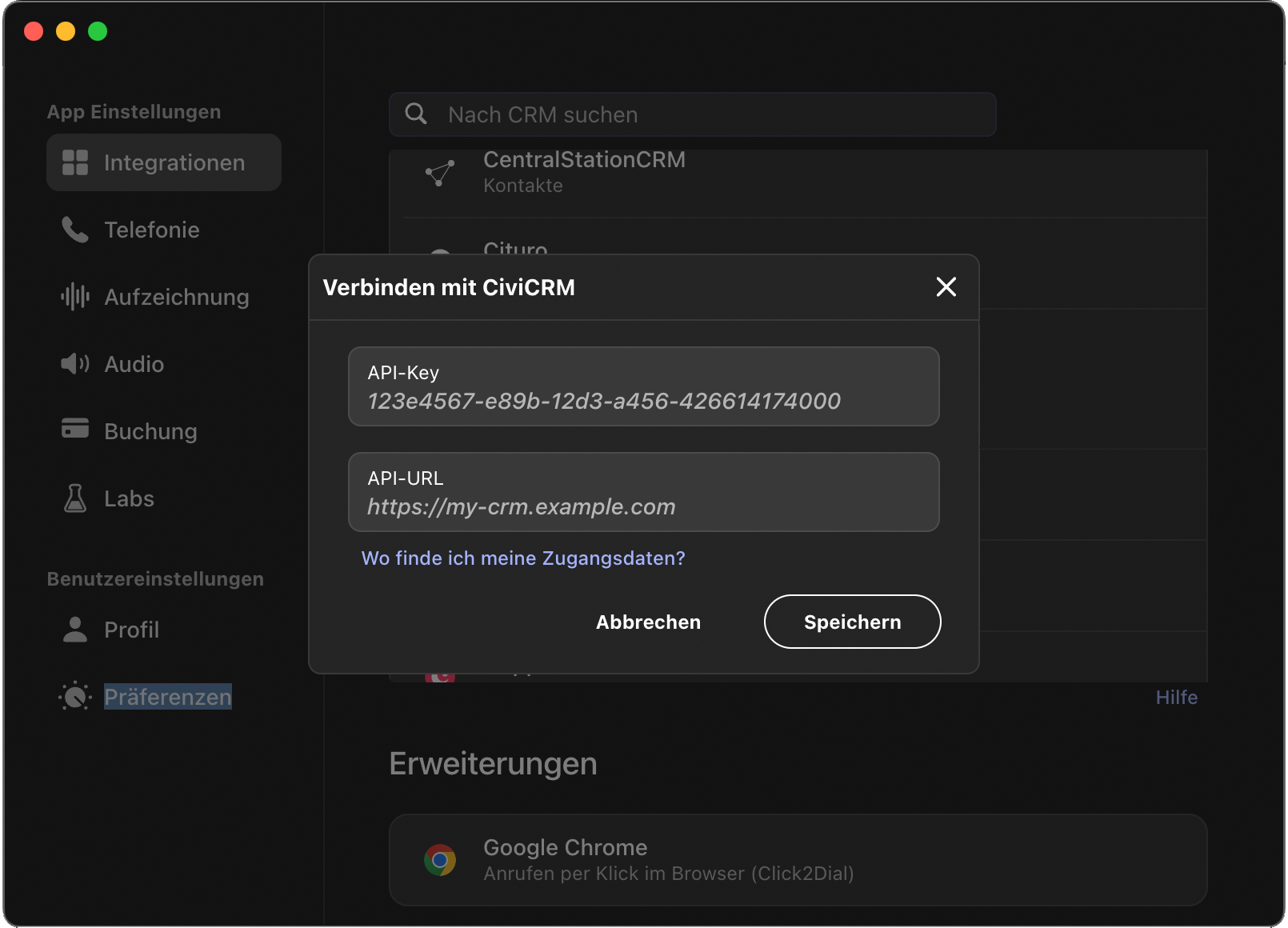Click the Labs flask icon
This screenshot has width=1288, height=928.
[x=75, y=498]
